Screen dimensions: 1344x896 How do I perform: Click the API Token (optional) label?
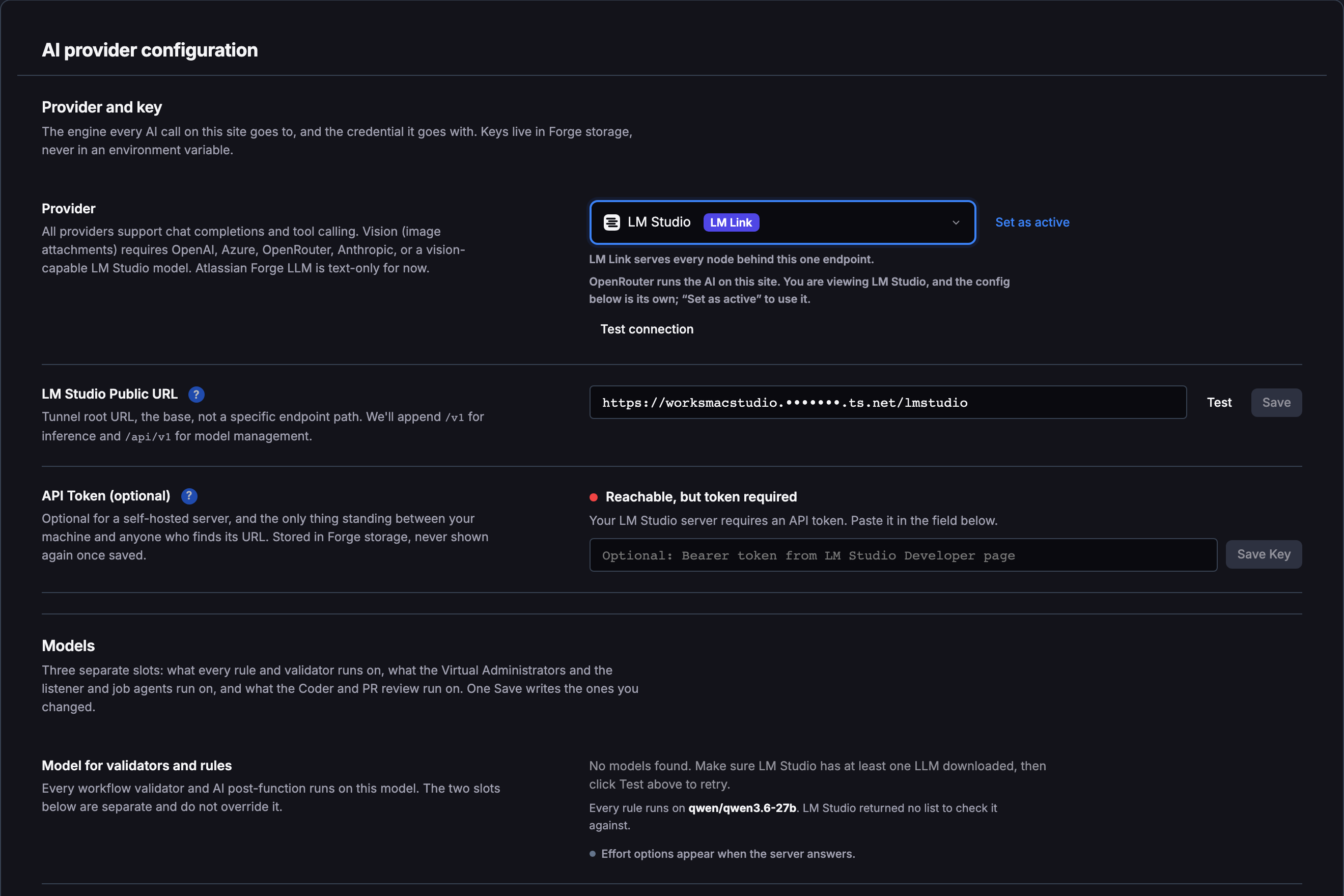(x=106, y=496)
